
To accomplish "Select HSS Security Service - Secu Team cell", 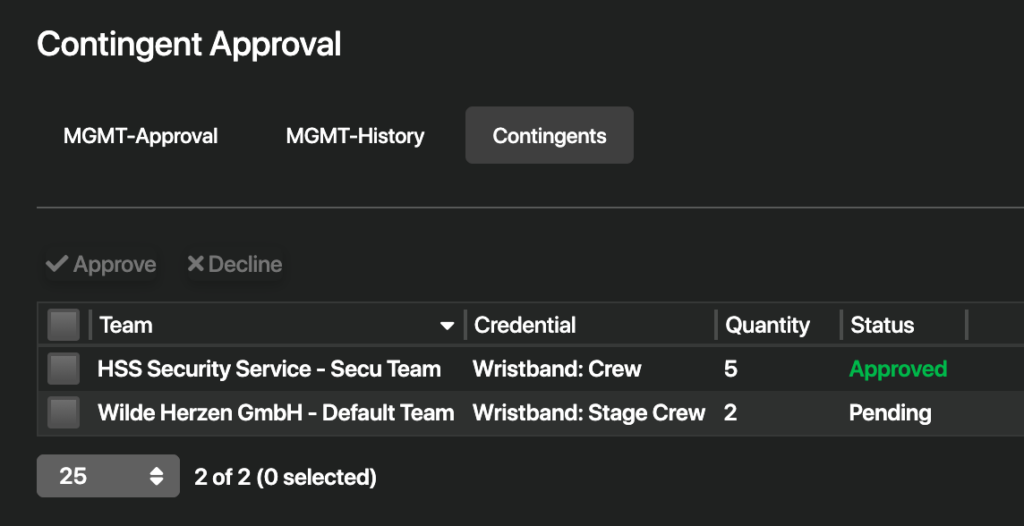I will (x=269, y=369).
